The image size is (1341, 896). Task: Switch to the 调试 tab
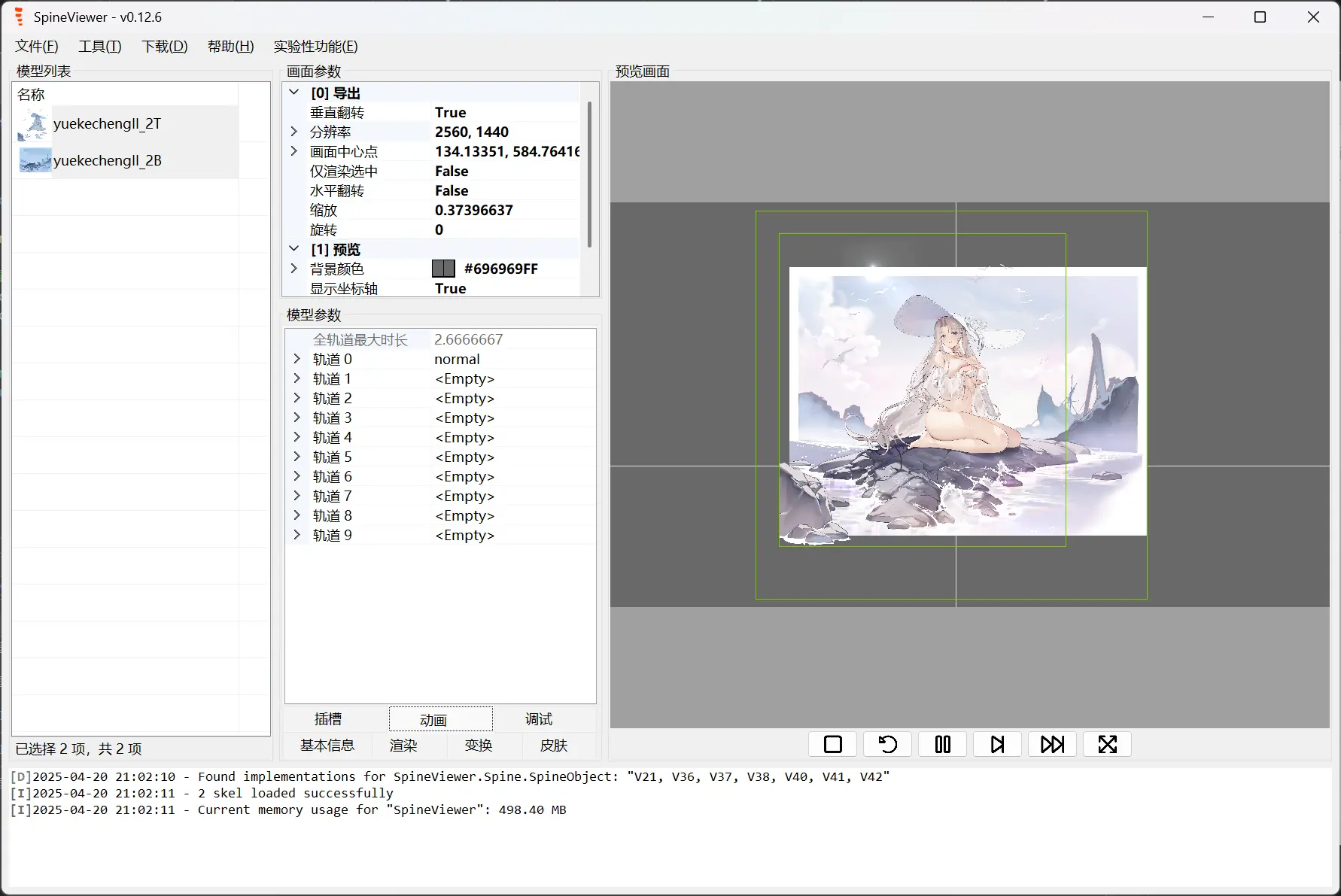coord(537,718)
